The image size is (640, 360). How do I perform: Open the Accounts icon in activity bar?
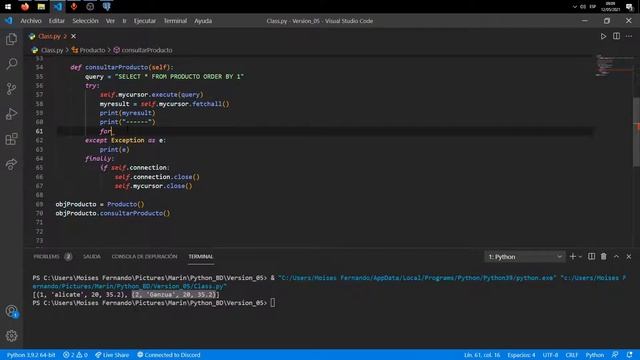(11, 311)
